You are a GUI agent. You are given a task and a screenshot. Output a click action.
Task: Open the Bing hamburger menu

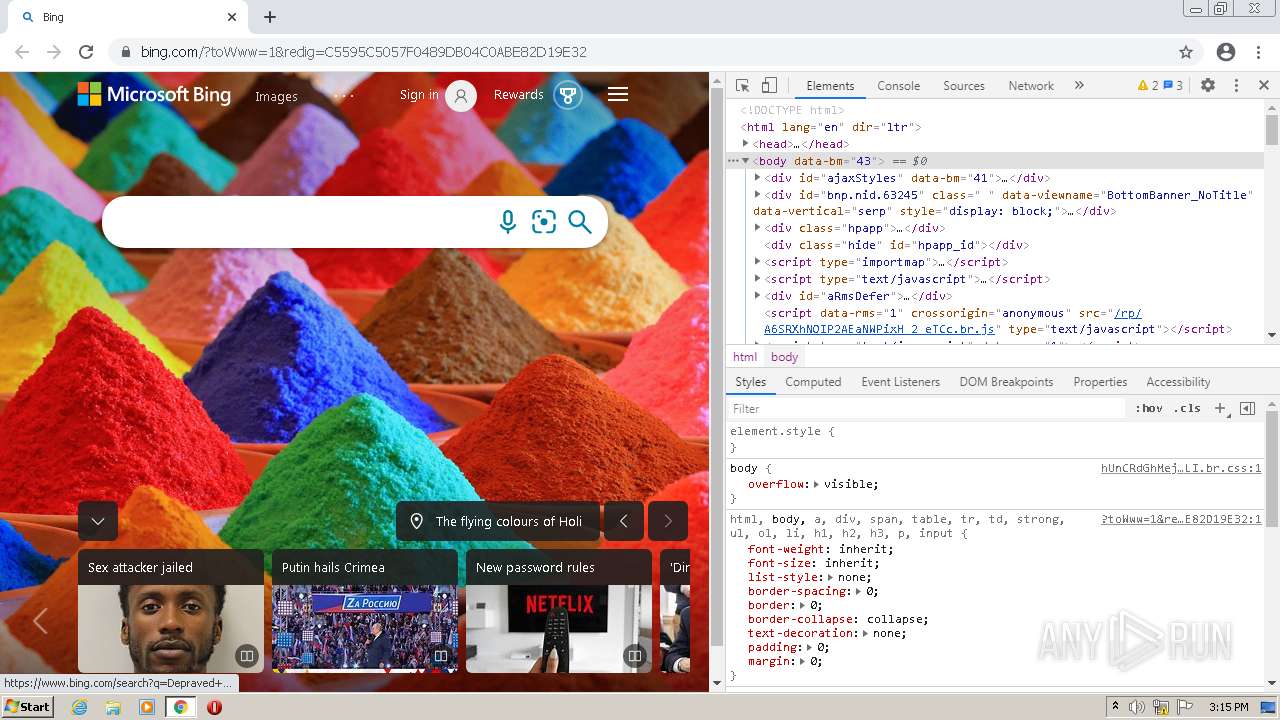(618, 94)
